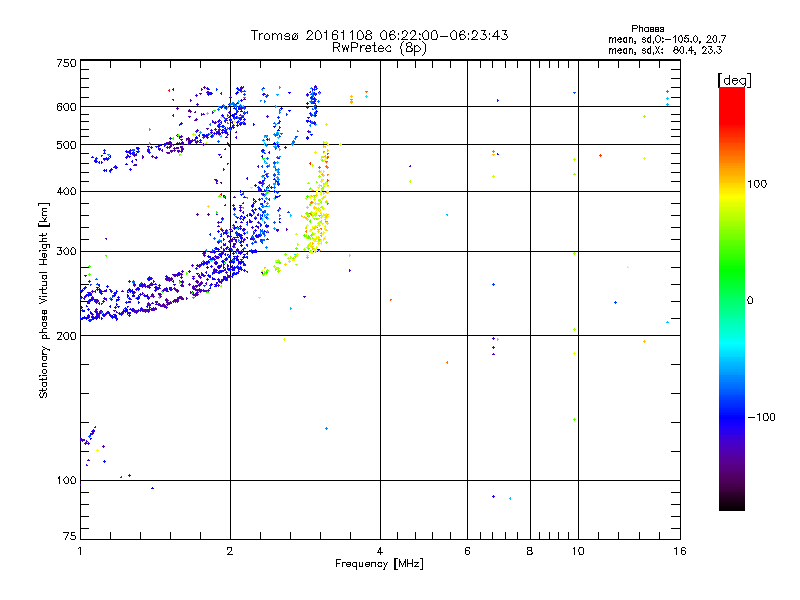The width and height of the screenshot is (800, 600).
Task: Click the x-axis tick label "8"
Action: click(x=530, y=551)
